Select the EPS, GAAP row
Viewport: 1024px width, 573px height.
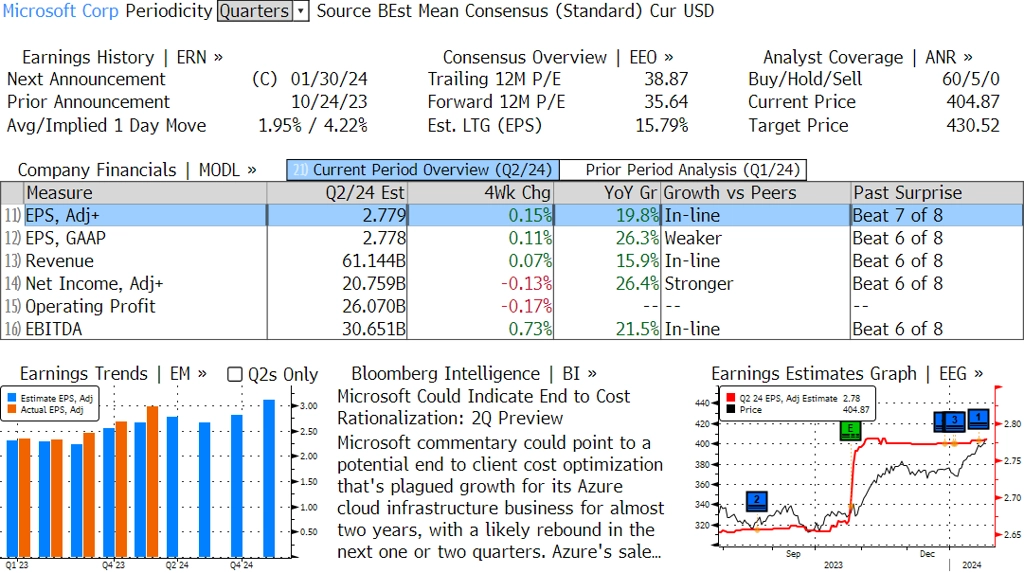pos(512,238)
